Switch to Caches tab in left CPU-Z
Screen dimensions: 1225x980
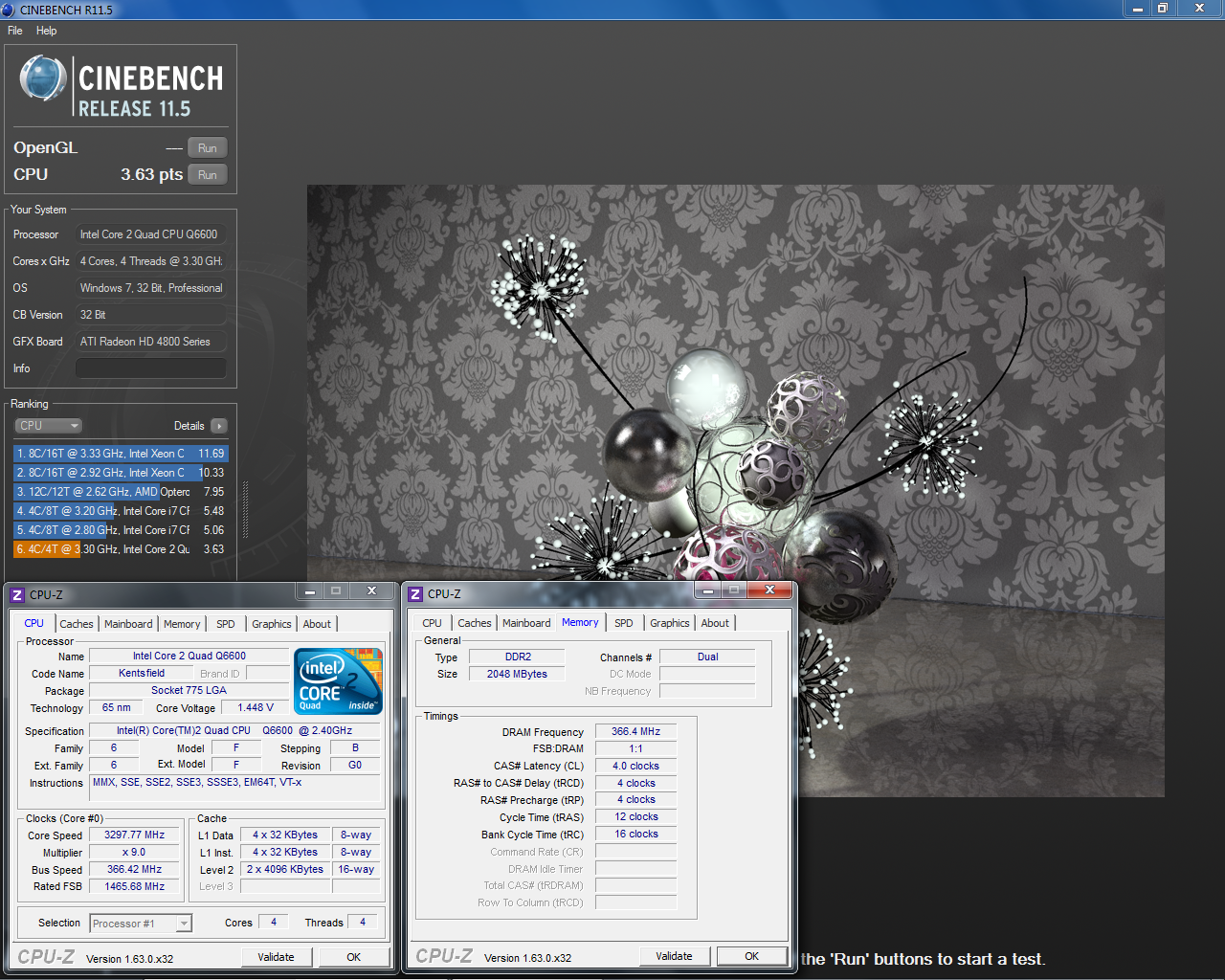[77, 624]
